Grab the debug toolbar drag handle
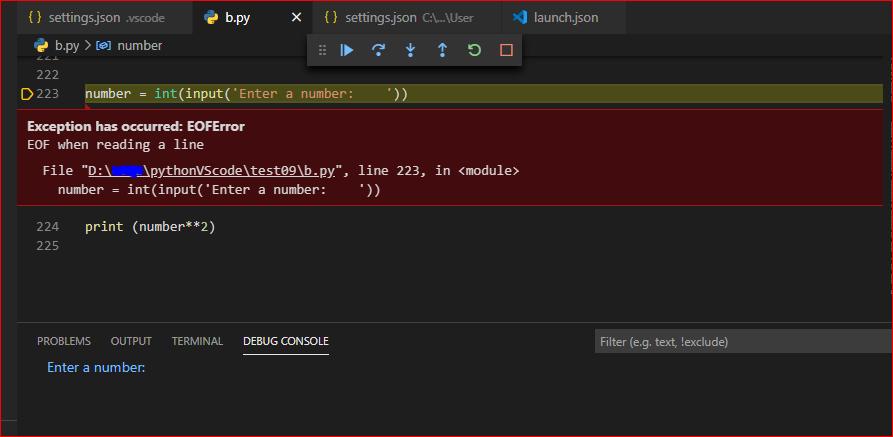Screen dimensions: 893x437 (x=322, y=50)
